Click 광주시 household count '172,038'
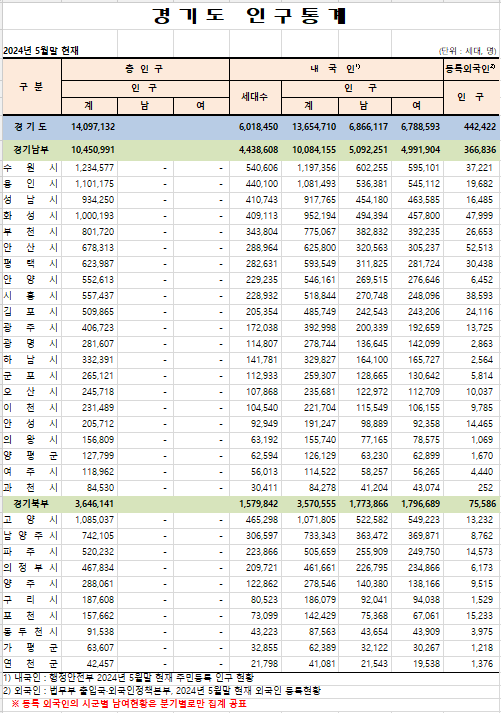Viewport: 501px width, 713px height. coord(261,328)
